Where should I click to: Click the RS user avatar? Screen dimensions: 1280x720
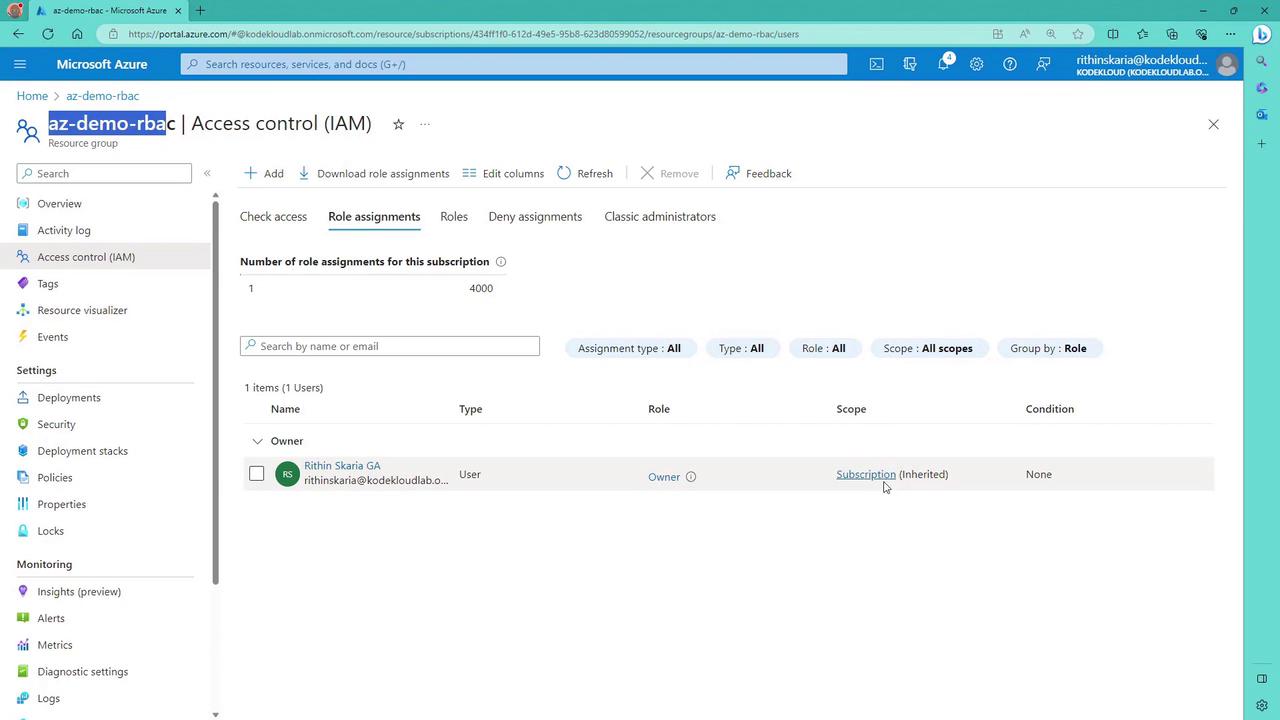click(287, 474)
